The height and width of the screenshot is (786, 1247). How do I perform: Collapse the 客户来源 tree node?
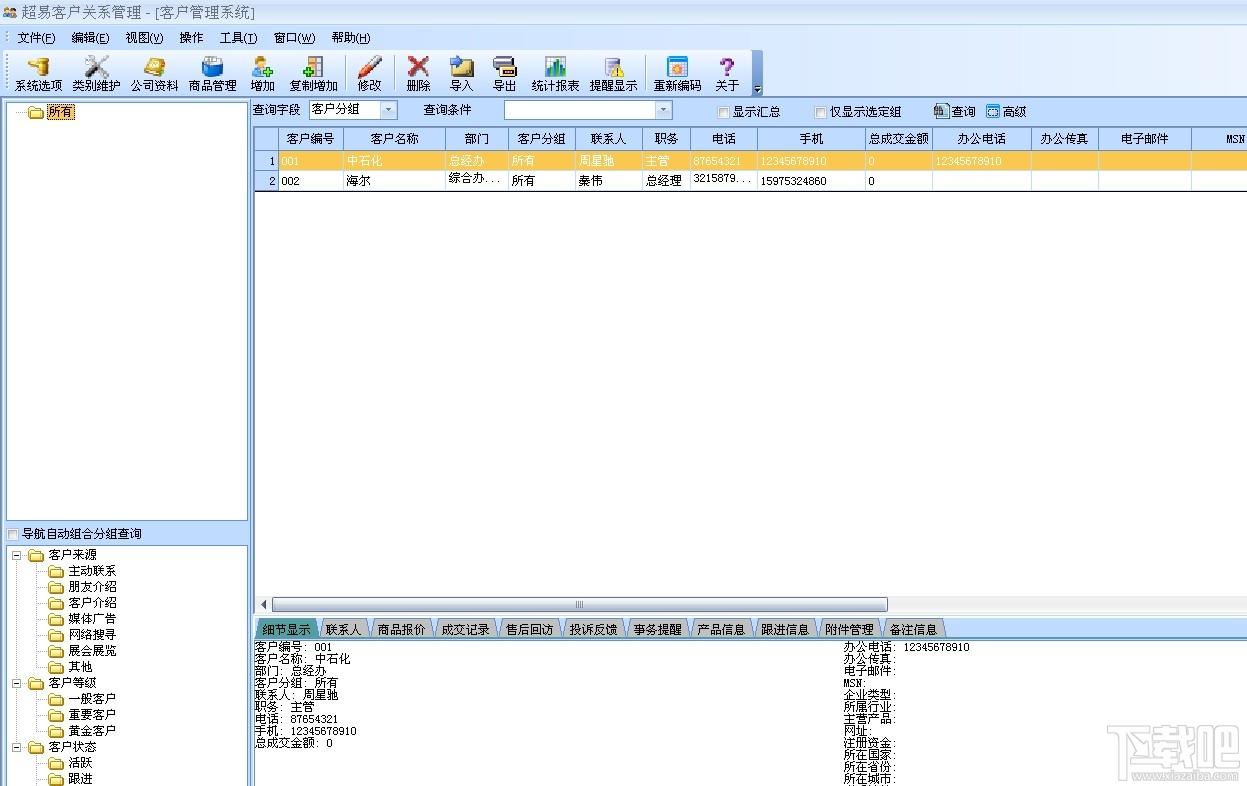point(17,555)
